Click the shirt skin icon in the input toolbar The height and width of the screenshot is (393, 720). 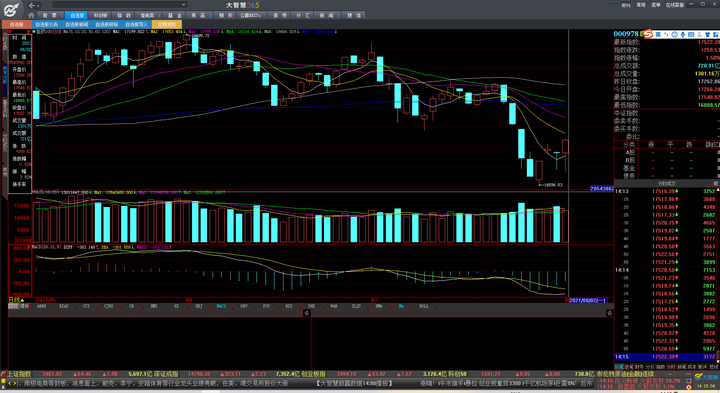pos(708,34)
